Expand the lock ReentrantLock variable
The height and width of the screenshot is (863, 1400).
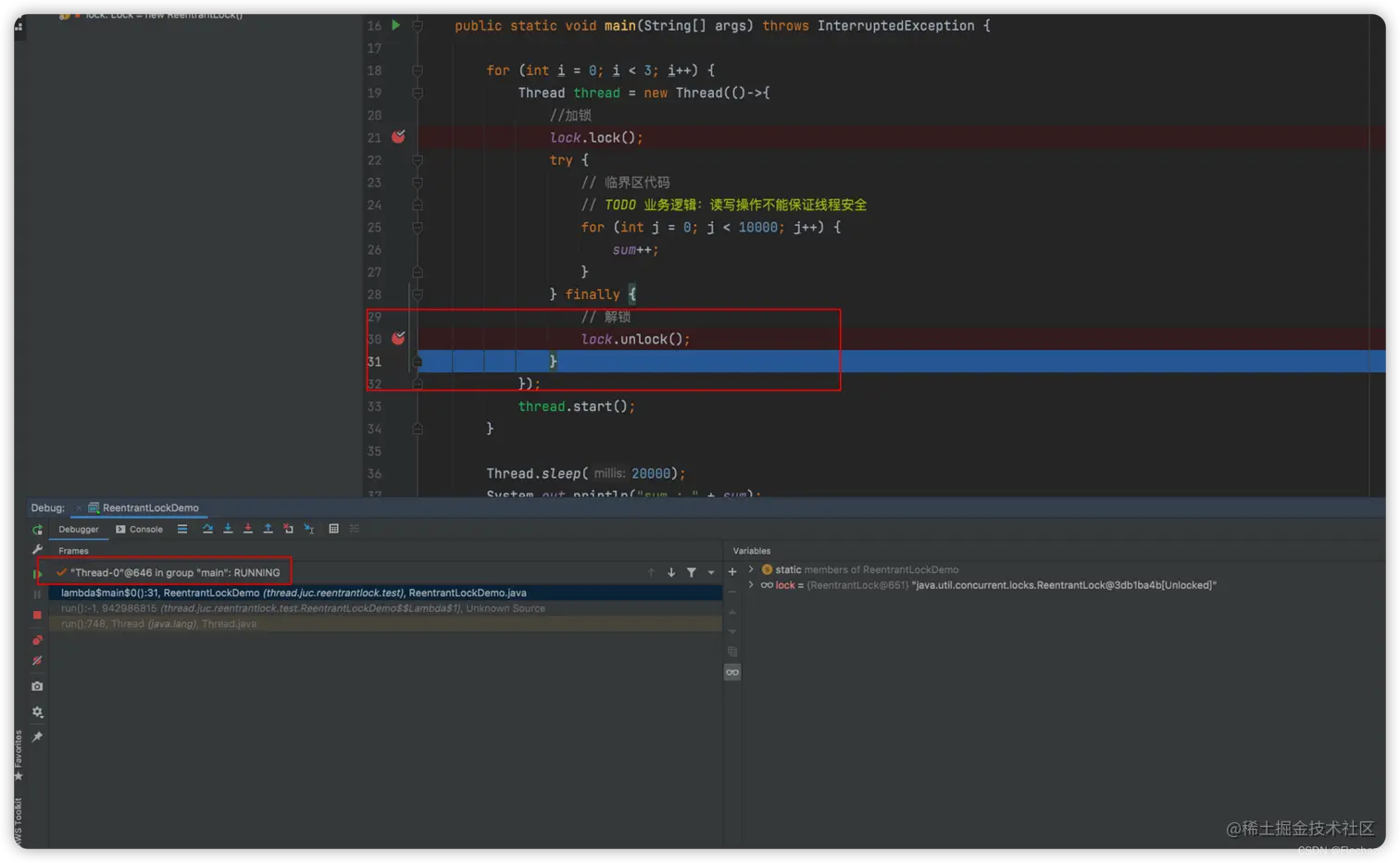pyautogui.click(x=751, y=585)
